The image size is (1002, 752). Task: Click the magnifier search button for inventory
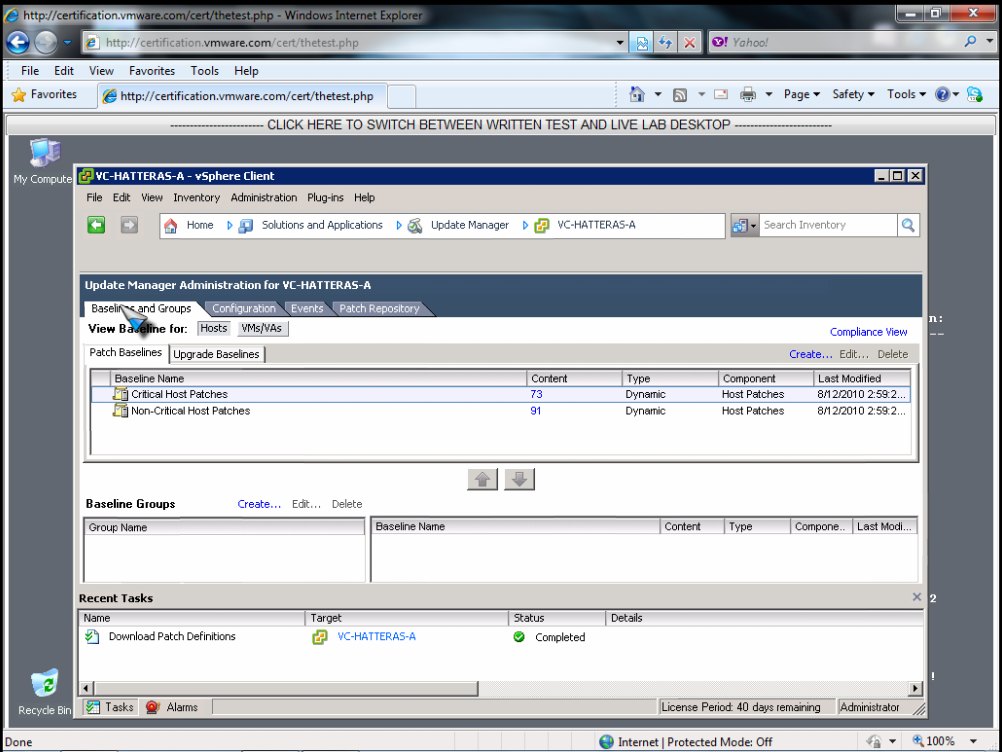pos(908,225)
